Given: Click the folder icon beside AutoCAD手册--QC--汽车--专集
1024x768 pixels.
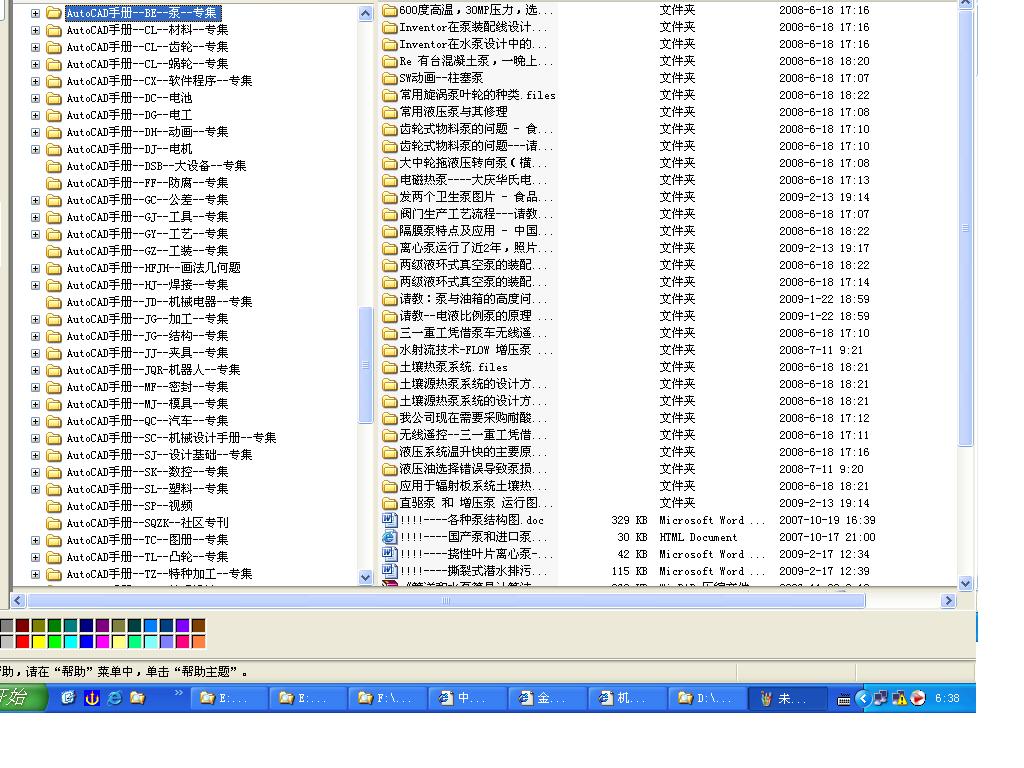Looking at the screenshot, I should (x=54, y=421).
